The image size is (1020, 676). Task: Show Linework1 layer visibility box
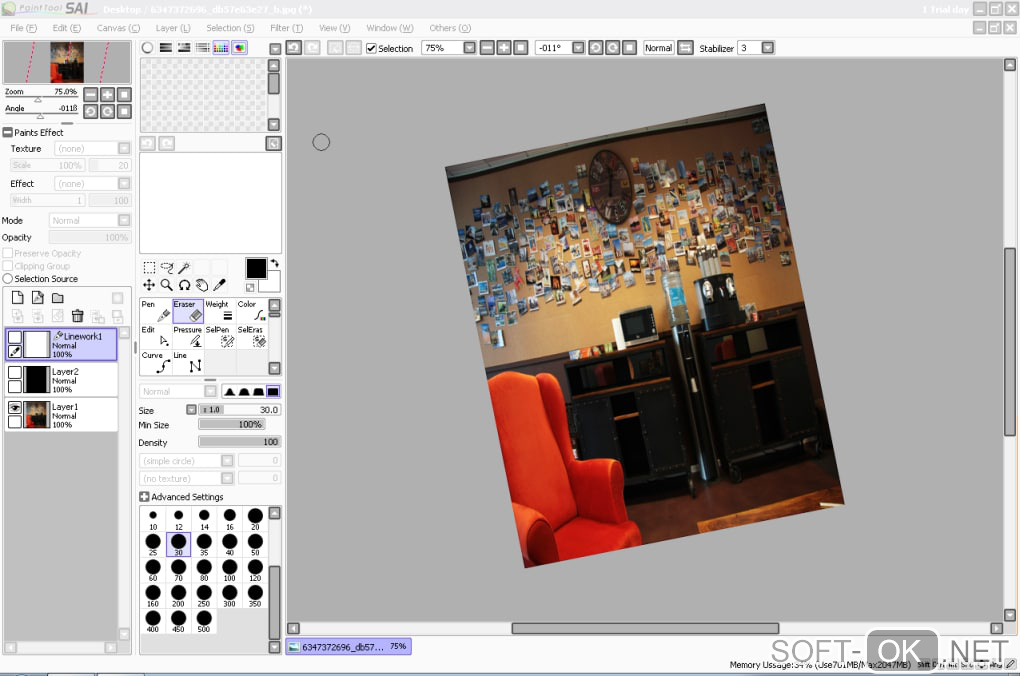coord(14,336)
